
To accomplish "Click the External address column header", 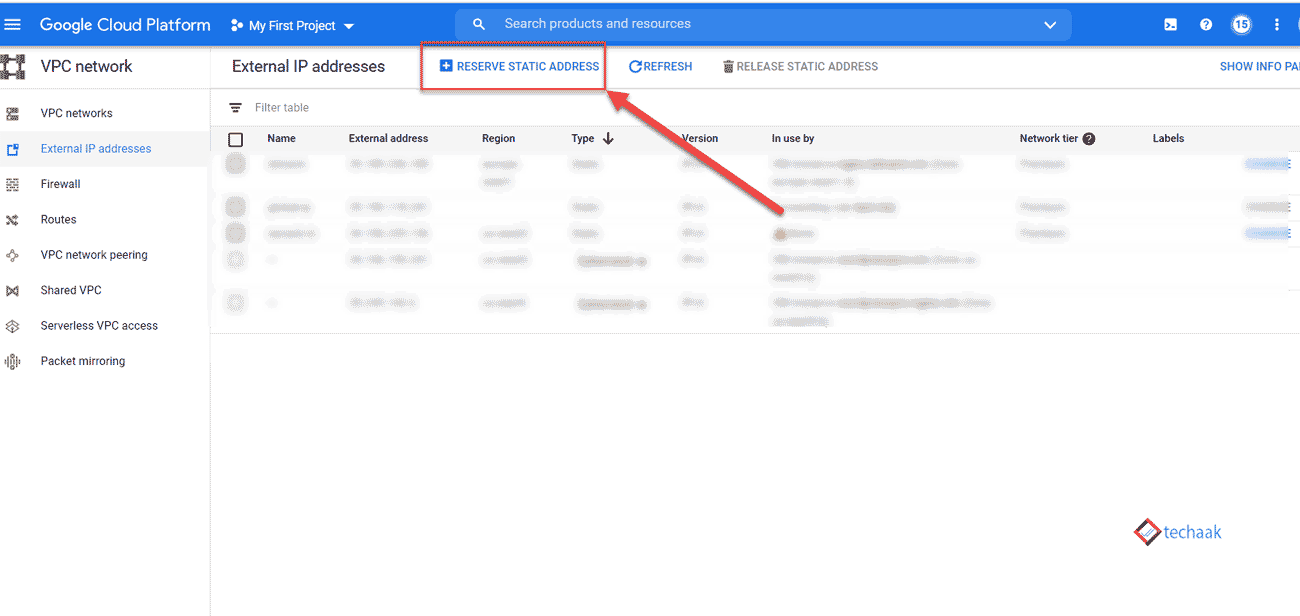I will pos(388,139).
